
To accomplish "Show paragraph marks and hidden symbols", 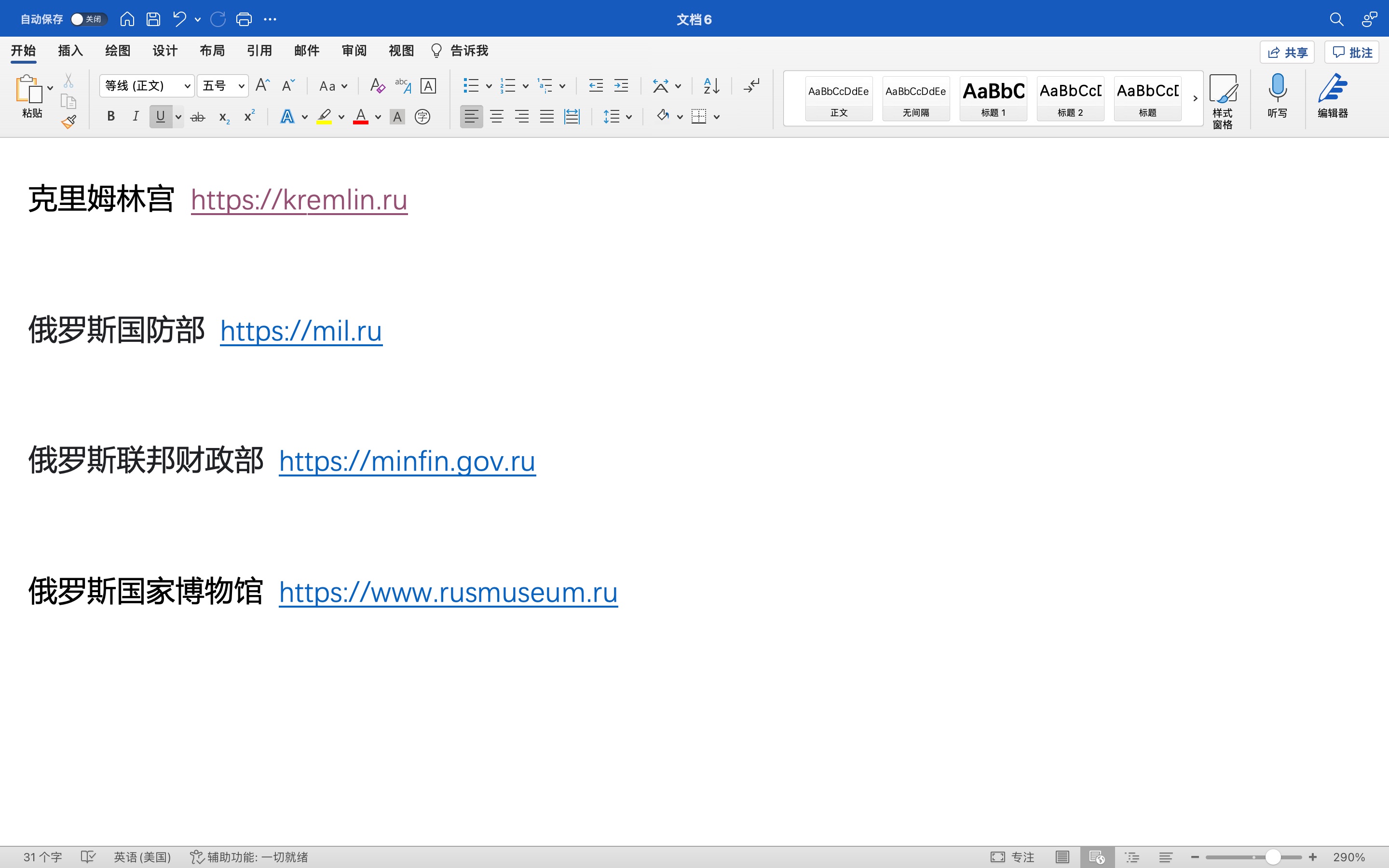I will point(751,85).
